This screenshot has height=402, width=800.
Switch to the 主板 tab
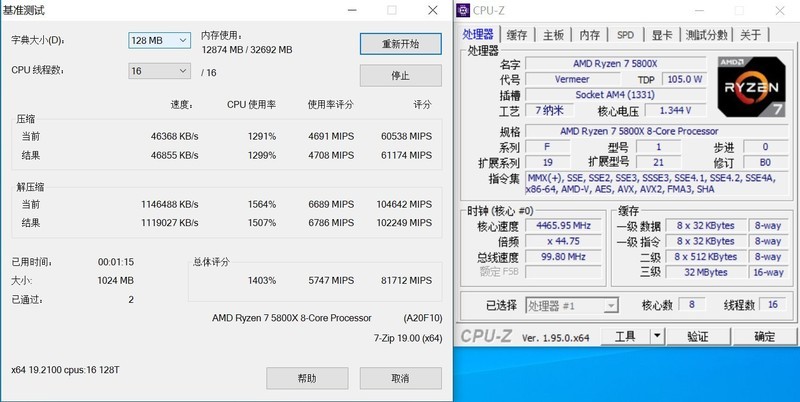[x=553, y=35]
